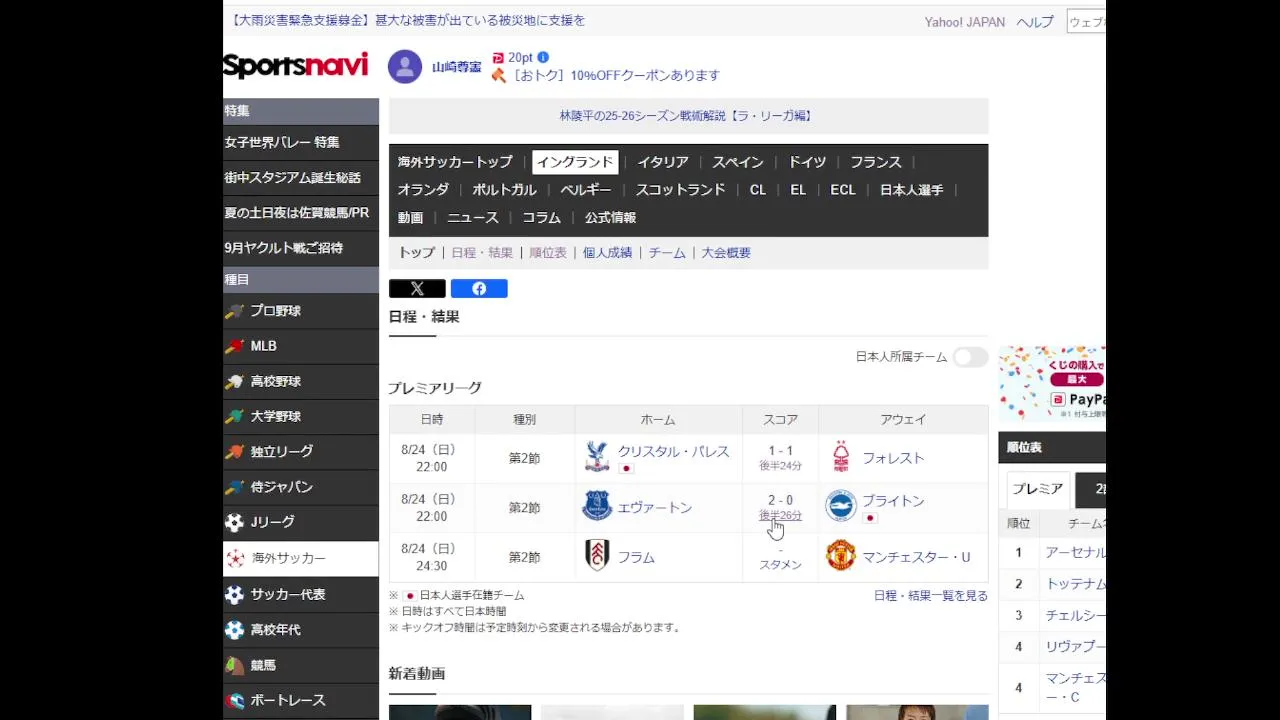Open 女子世界バレー 特集 sidebar item
Screen dimensions: 1280x720
[300, 143]
